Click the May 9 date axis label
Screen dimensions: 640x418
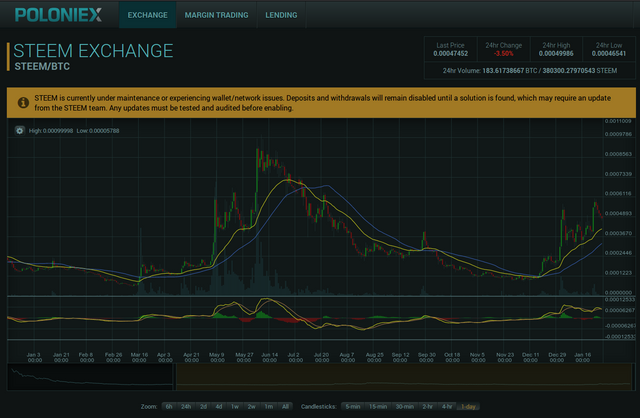point(217,357)
